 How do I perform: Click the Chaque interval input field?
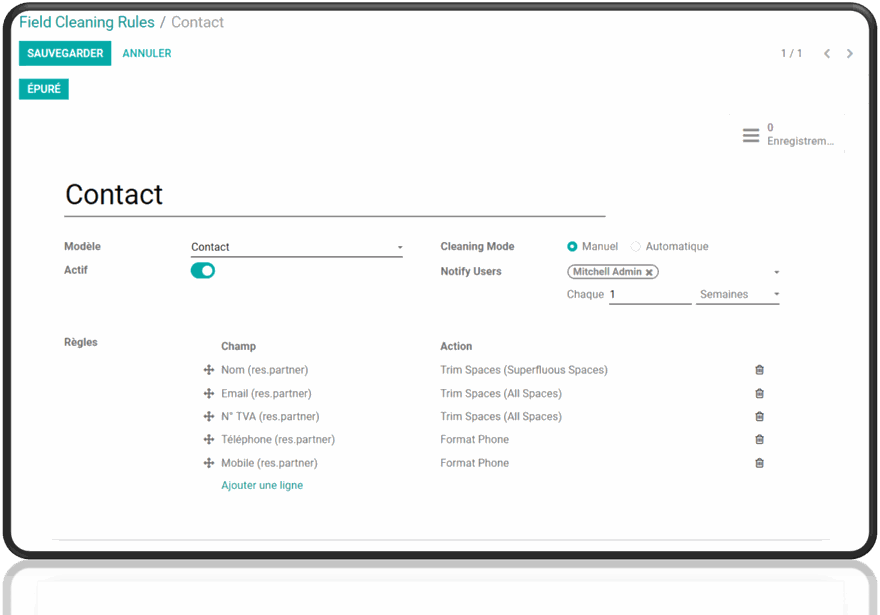pos(650,294)
